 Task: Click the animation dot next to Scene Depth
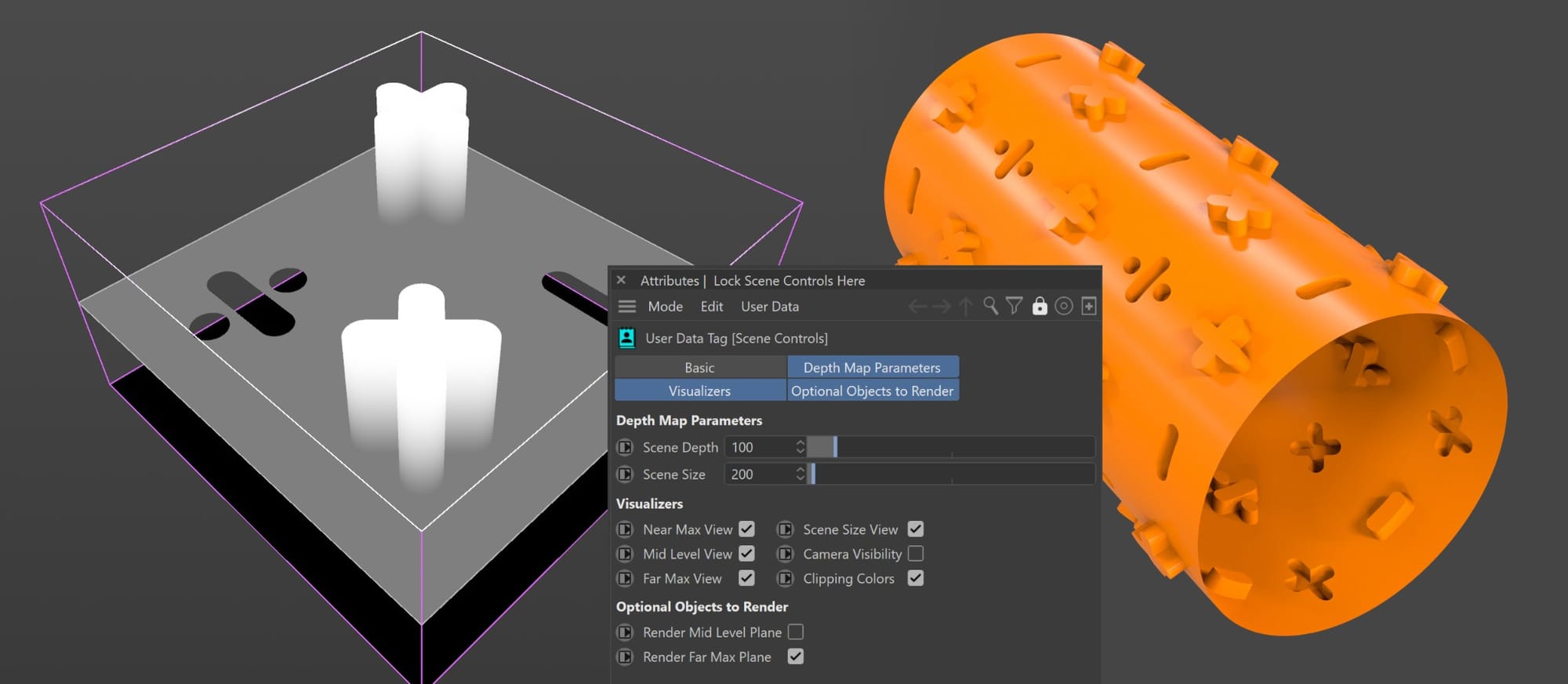click(625, 447)
